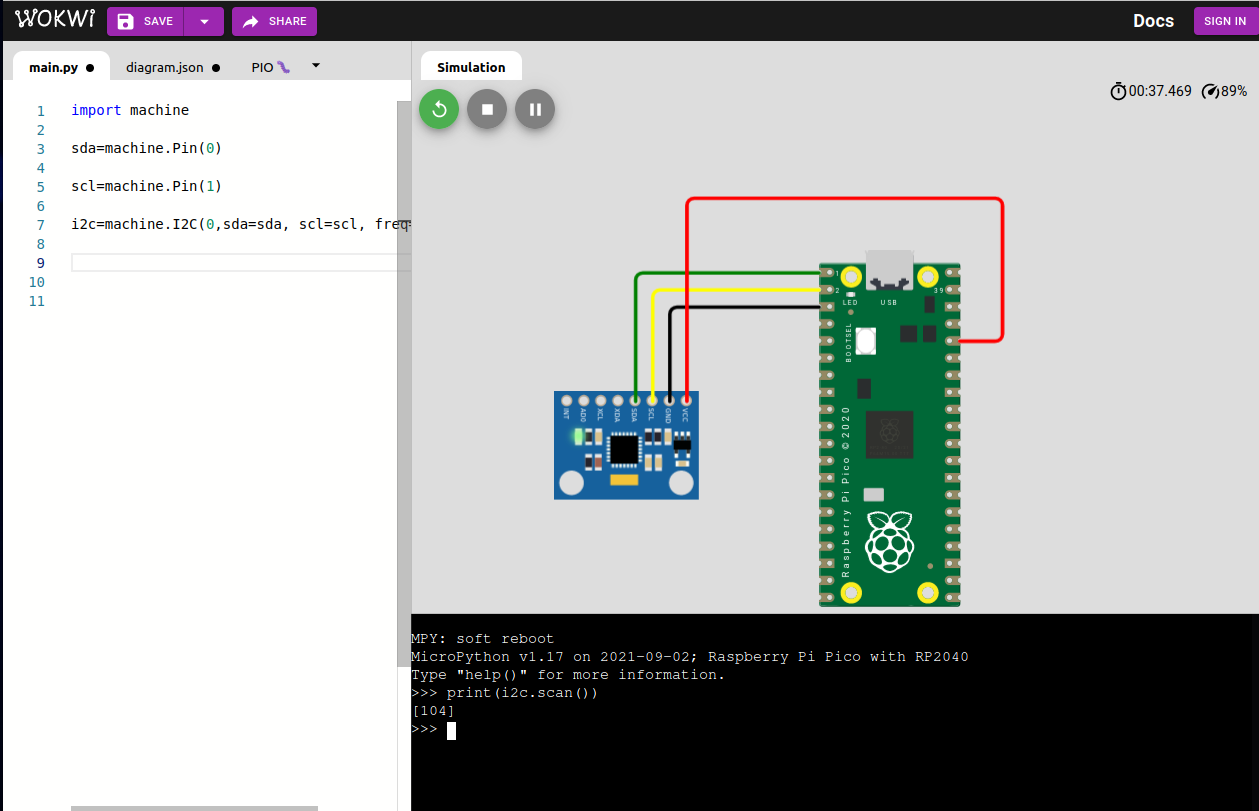This screenshot has height=811, width=1259.
Task: Click the 'sda=machine.Pin(0)' code line
Action: click(146, 148)
